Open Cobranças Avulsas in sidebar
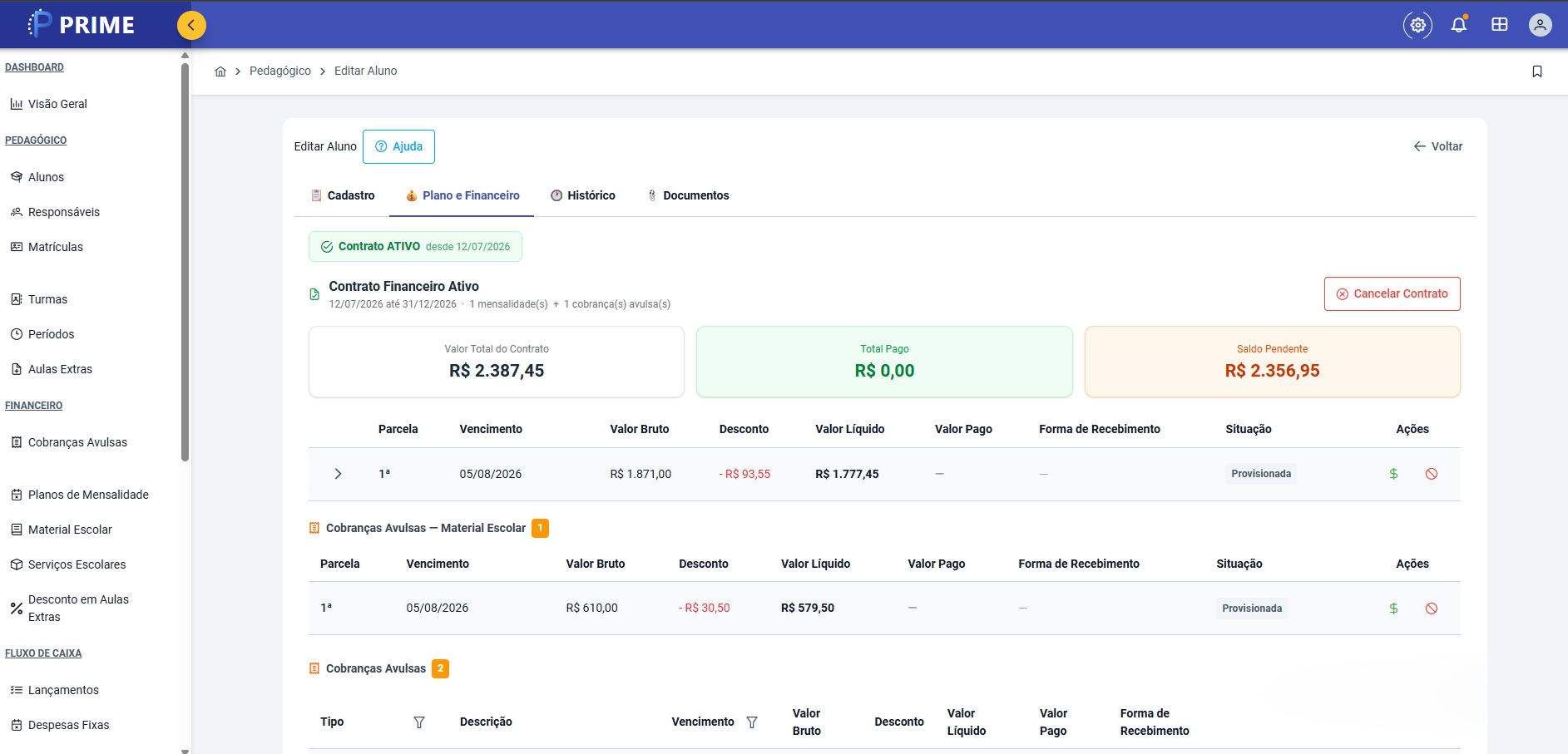 pyautogui.click(x=77, y=442)
